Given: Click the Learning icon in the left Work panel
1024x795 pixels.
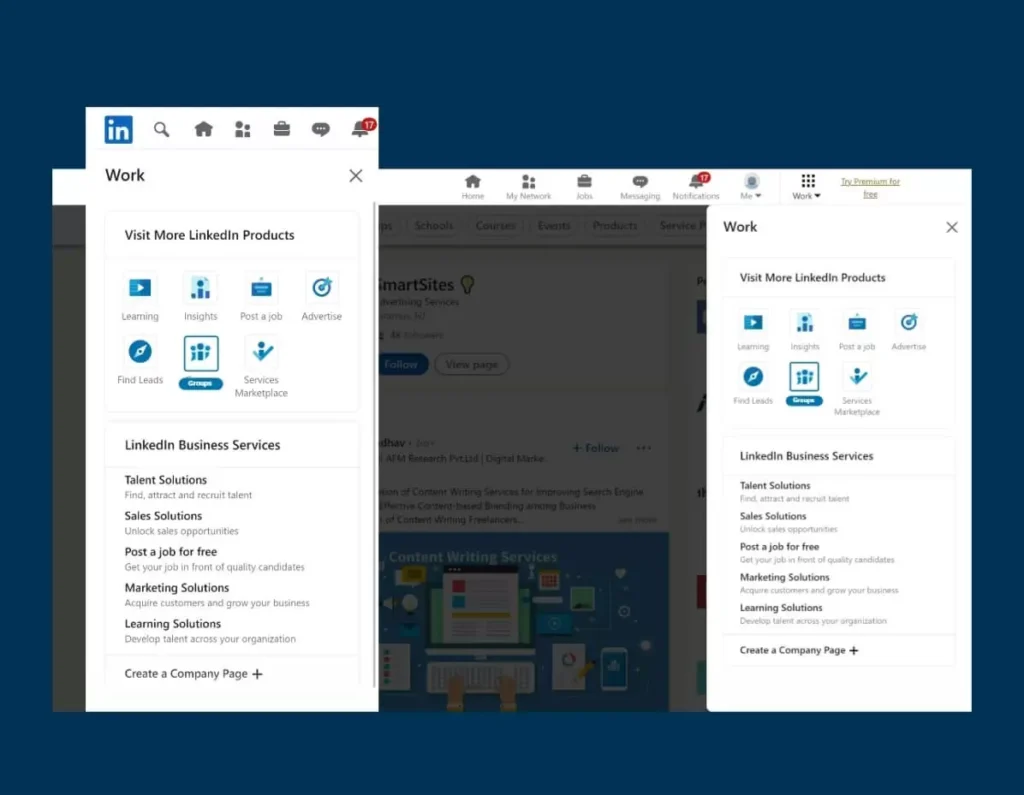Looking at the screenshot, I should 140,288.
